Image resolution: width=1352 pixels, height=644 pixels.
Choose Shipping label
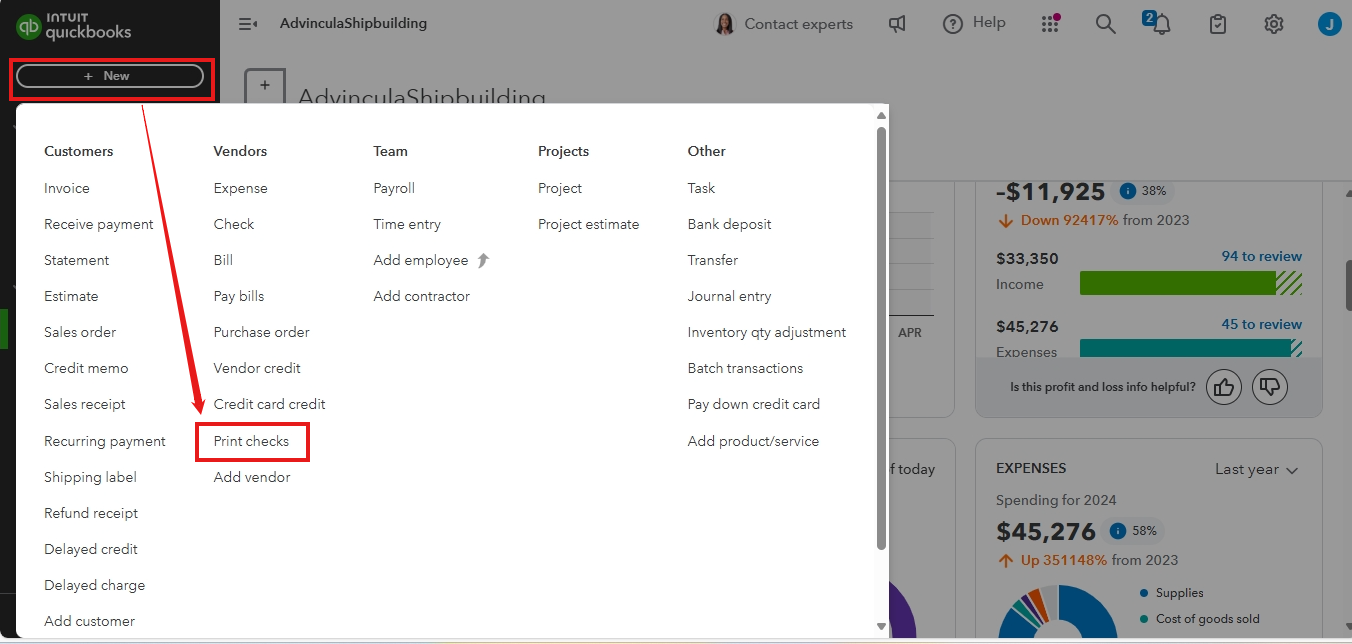pyautogui.click(x=90, y=477)
